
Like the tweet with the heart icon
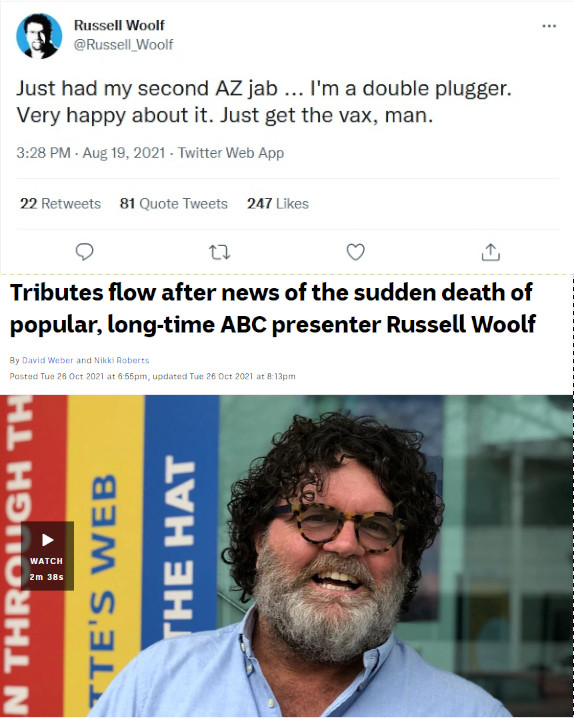pyautogui.click(x=355, y=252)
